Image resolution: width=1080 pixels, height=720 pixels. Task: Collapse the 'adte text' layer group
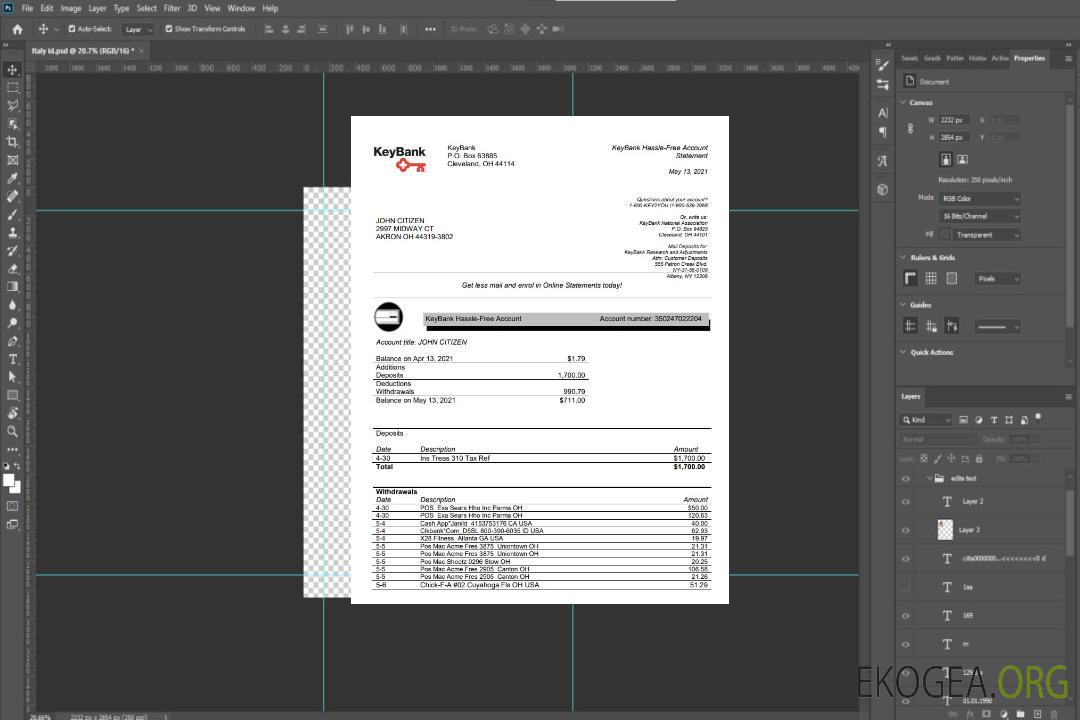coord(929,478)
